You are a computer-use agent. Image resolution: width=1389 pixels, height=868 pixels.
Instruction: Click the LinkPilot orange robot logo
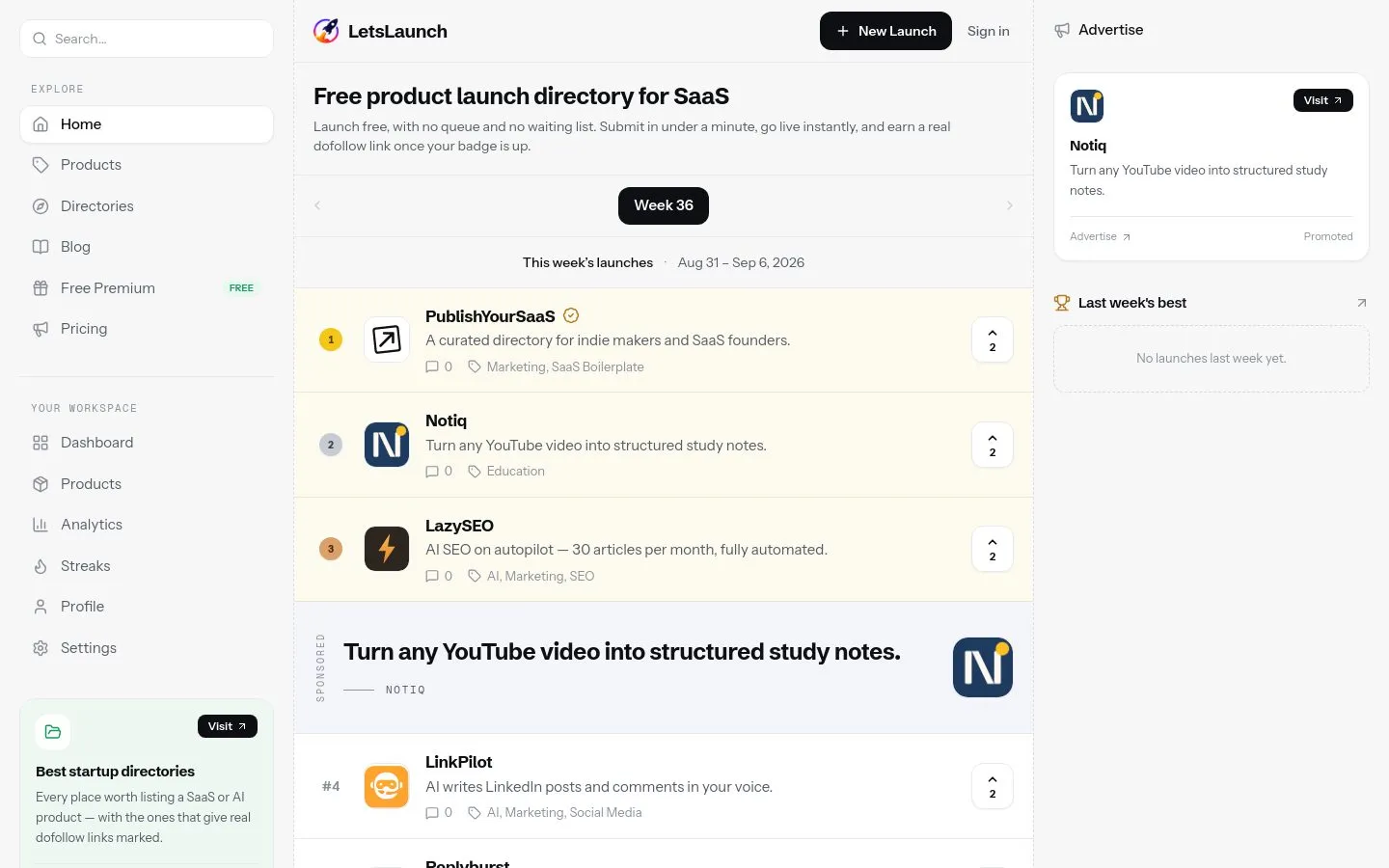coord(387,786)
